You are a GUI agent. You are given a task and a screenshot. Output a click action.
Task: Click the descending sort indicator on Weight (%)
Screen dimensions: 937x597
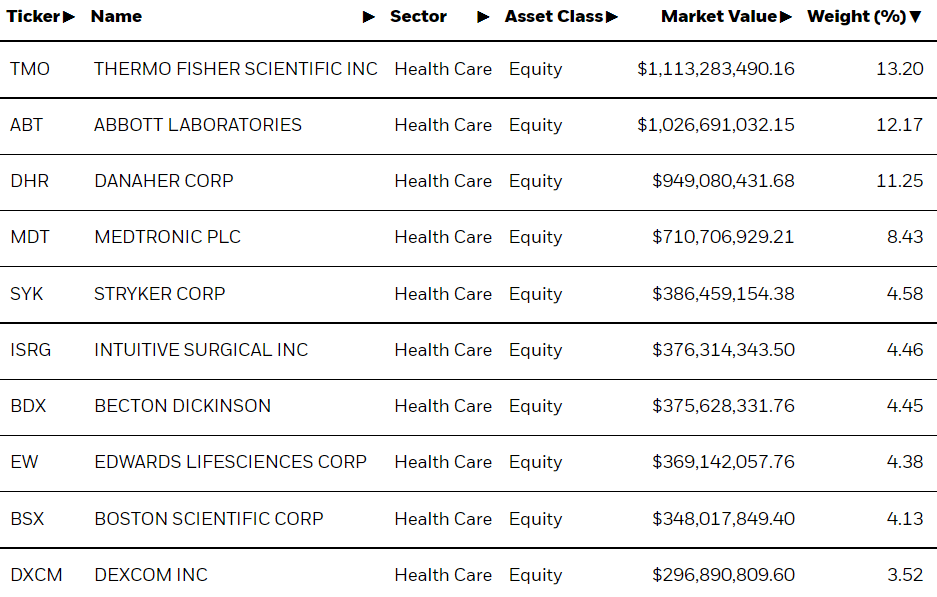(x=915, y=16)
